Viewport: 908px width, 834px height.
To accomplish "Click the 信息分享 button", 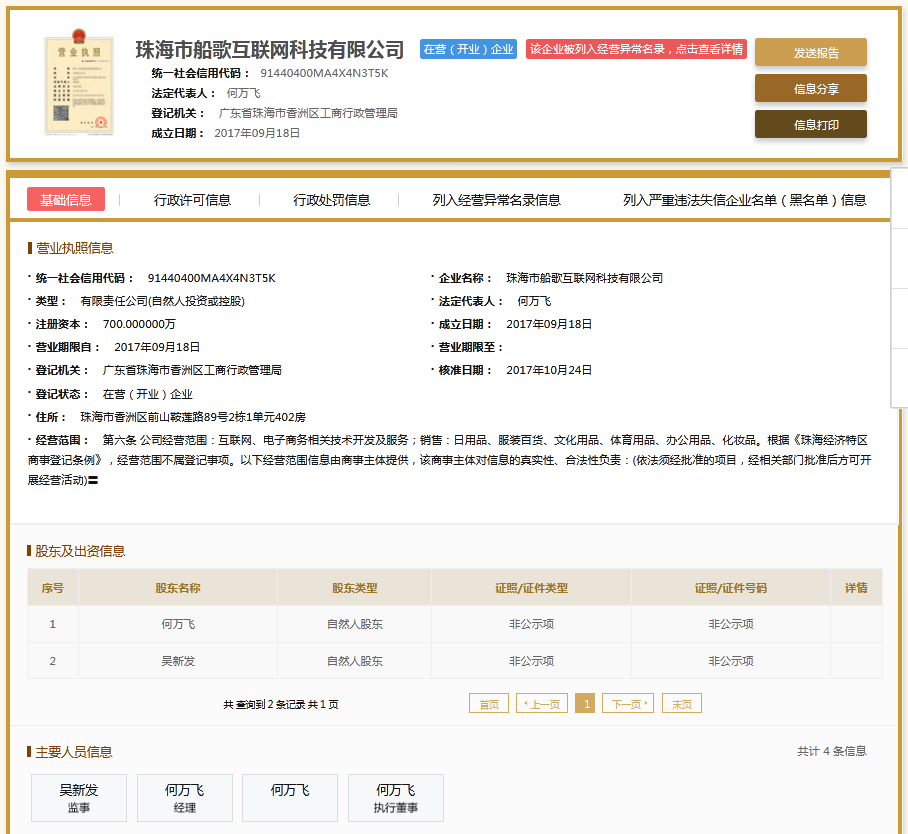I will tap(810, 89).
